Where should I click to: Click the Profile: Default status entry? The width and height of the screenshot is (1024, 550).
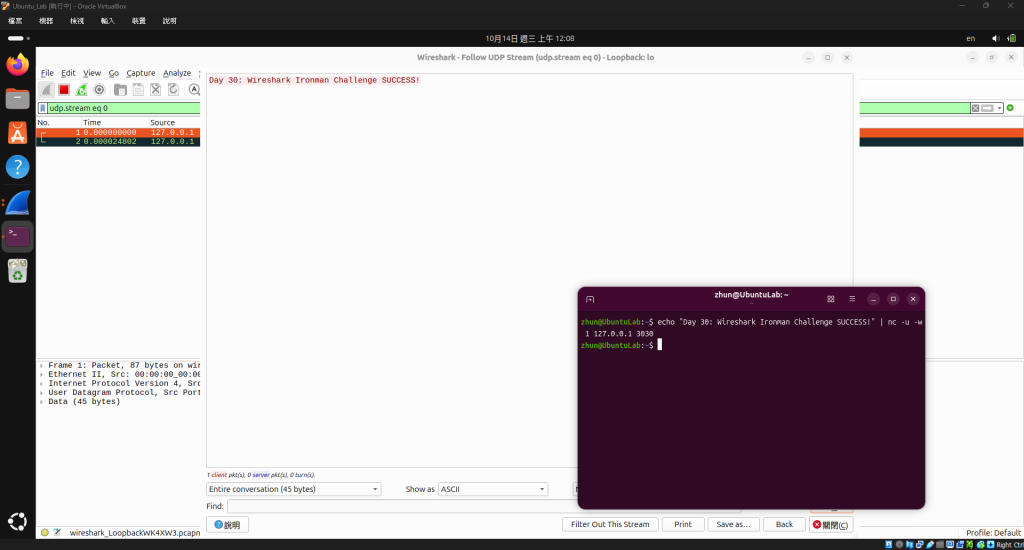[993, 532]
